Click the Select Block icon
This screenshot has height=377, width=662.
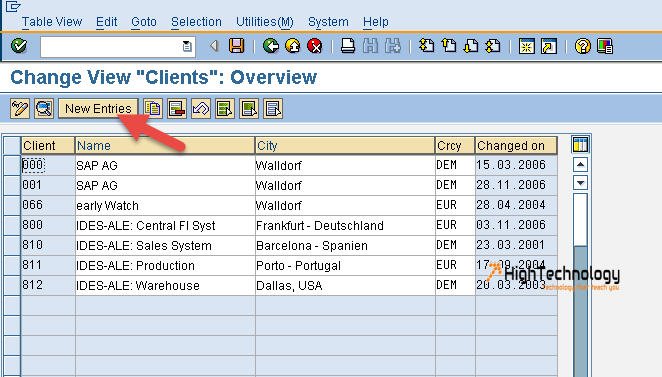coord(249,109)
